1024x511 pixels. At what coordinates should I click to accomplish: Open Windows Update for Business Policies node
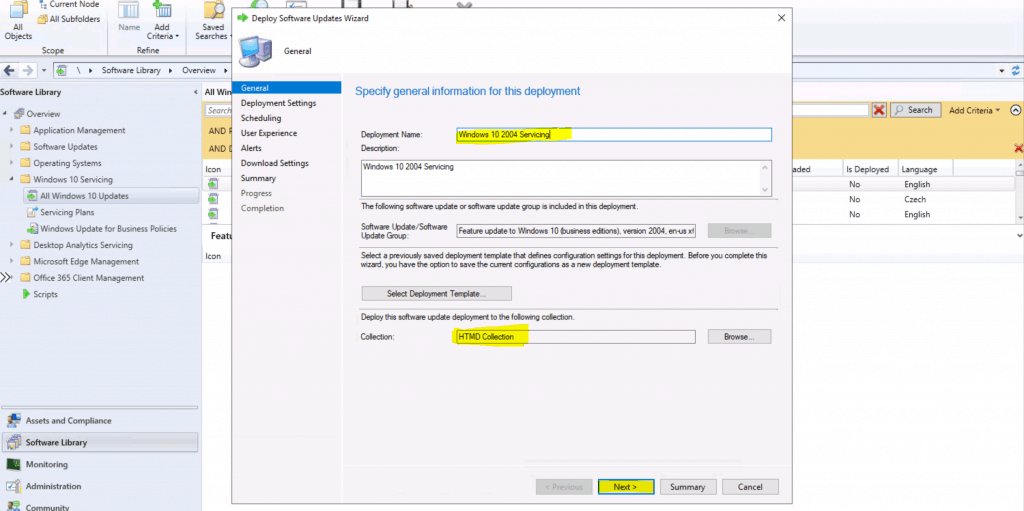point(108,229)
